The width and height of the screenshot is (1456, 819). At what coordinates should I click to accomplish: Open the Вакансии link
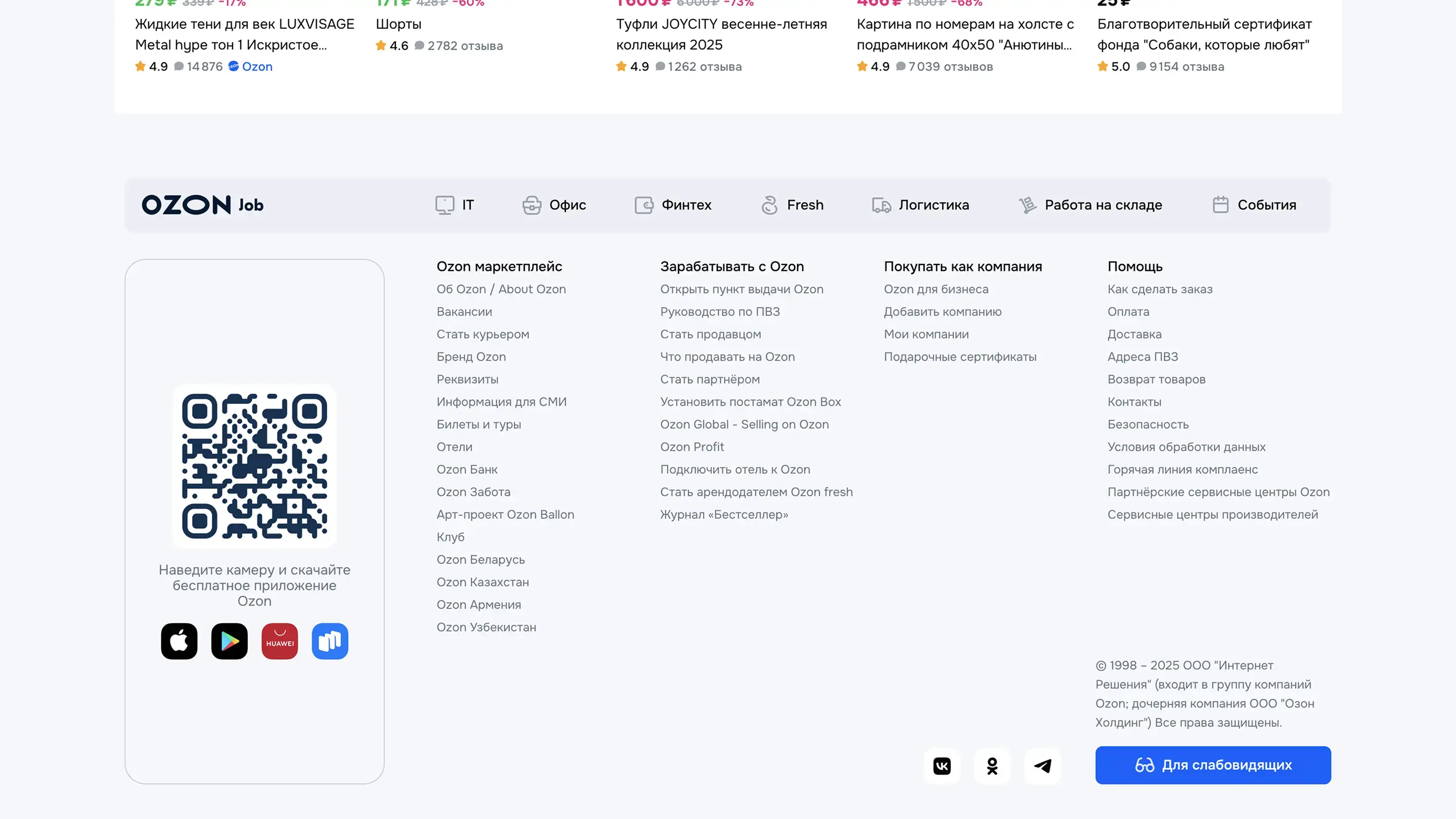[464, 311]
